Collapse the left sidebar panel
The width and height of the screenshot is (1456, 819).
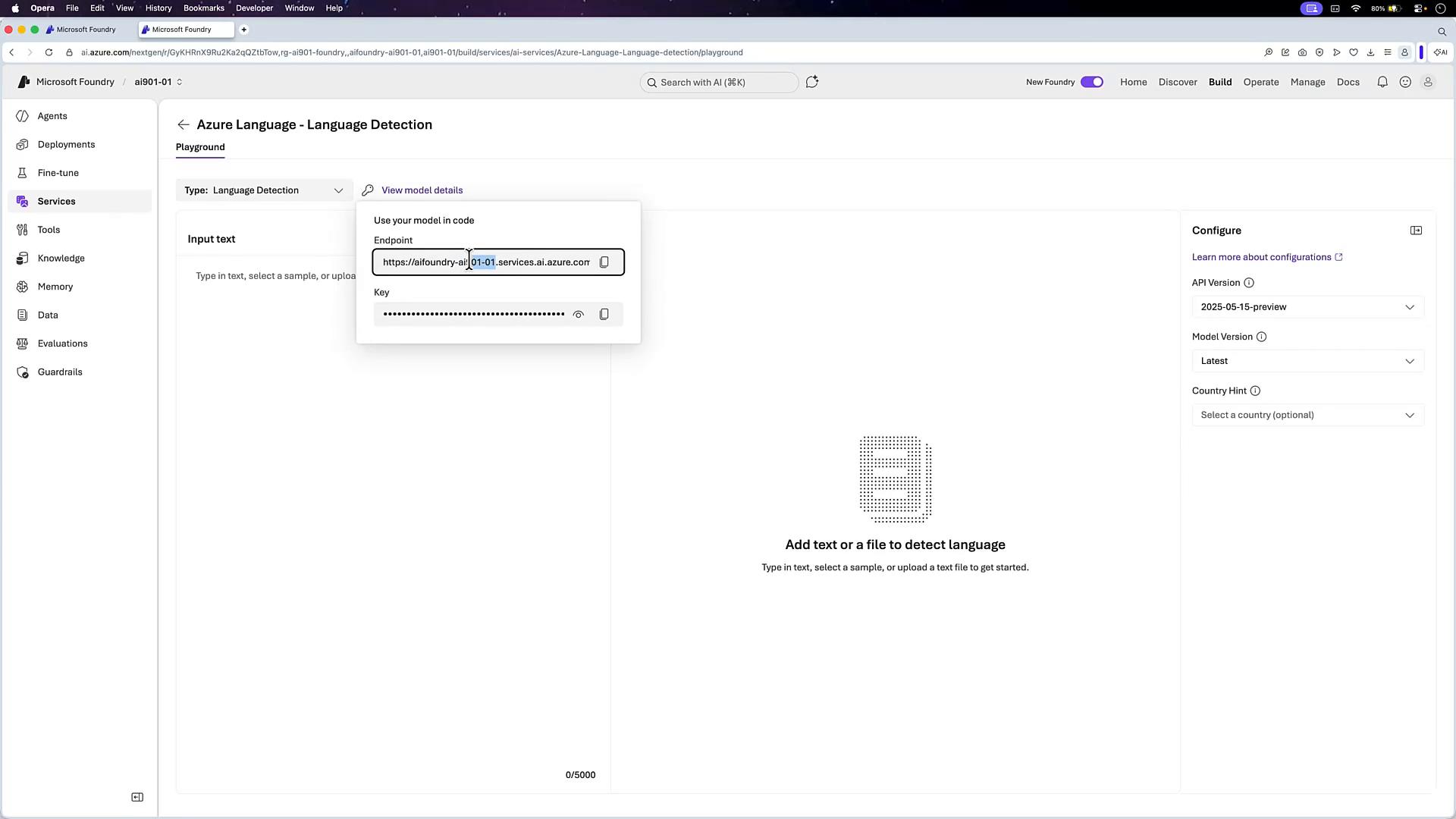(137, 797)
